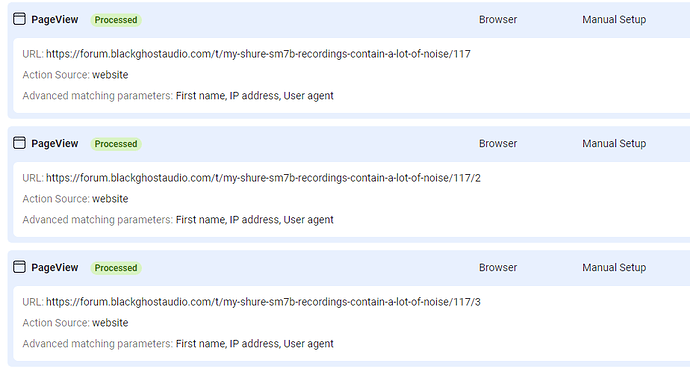Click the matching parameters 'First name, IP address, User agent' in the third event

(x=255, y=344)
